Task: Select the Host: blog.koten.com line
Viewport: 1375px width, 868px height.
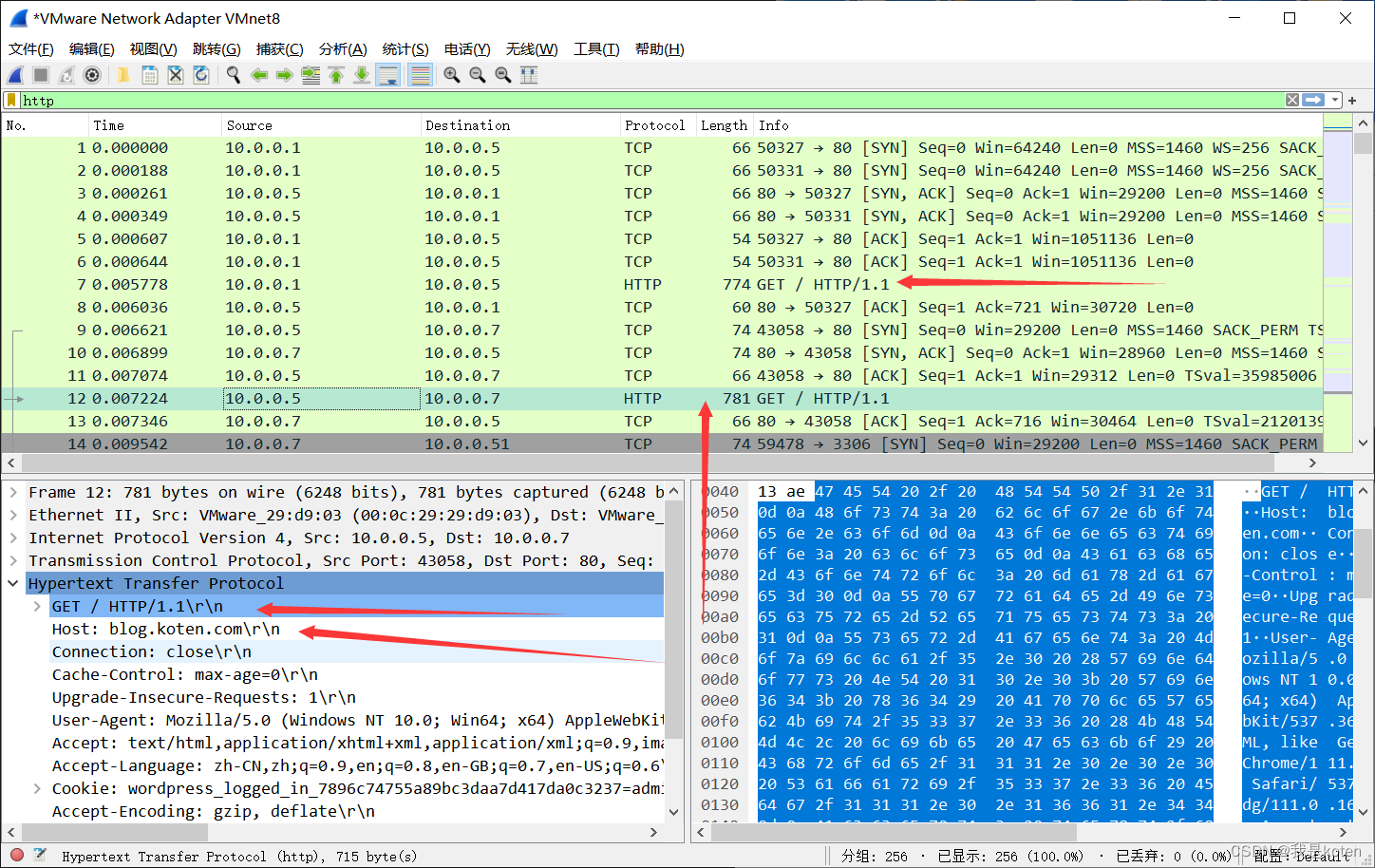Action: 166,629
